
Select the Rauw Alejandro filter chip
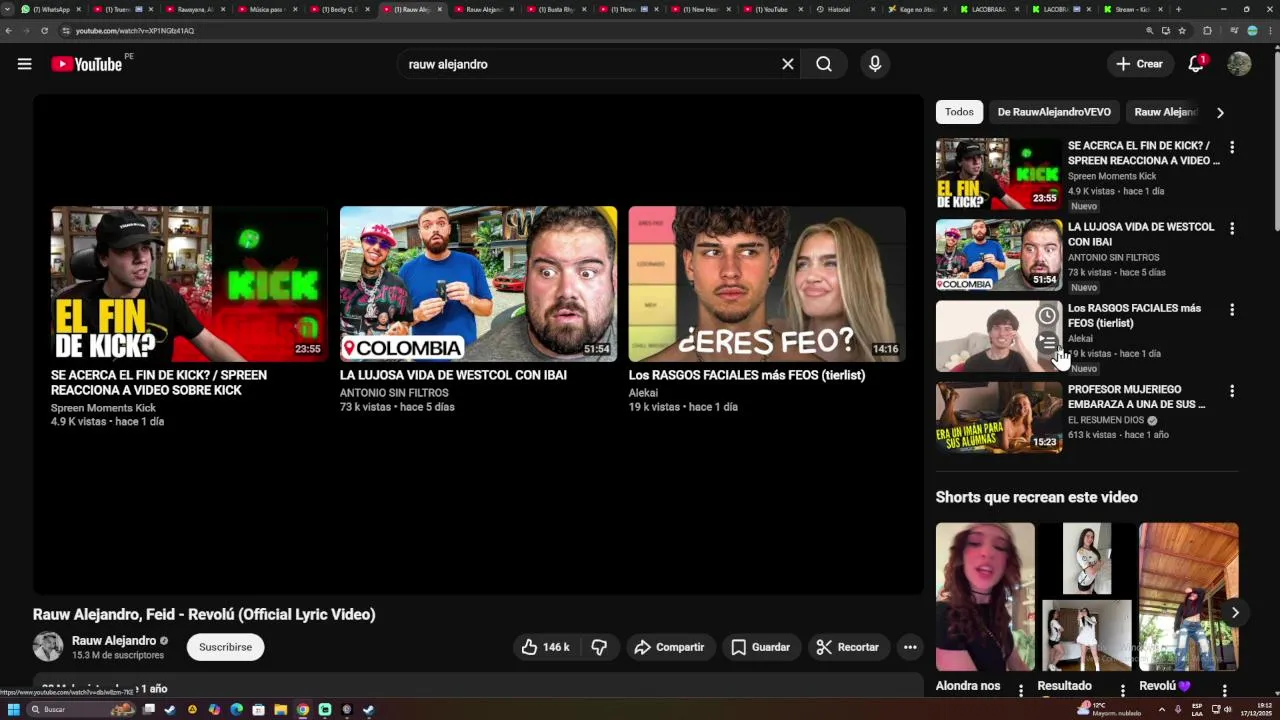point(1165,112)
